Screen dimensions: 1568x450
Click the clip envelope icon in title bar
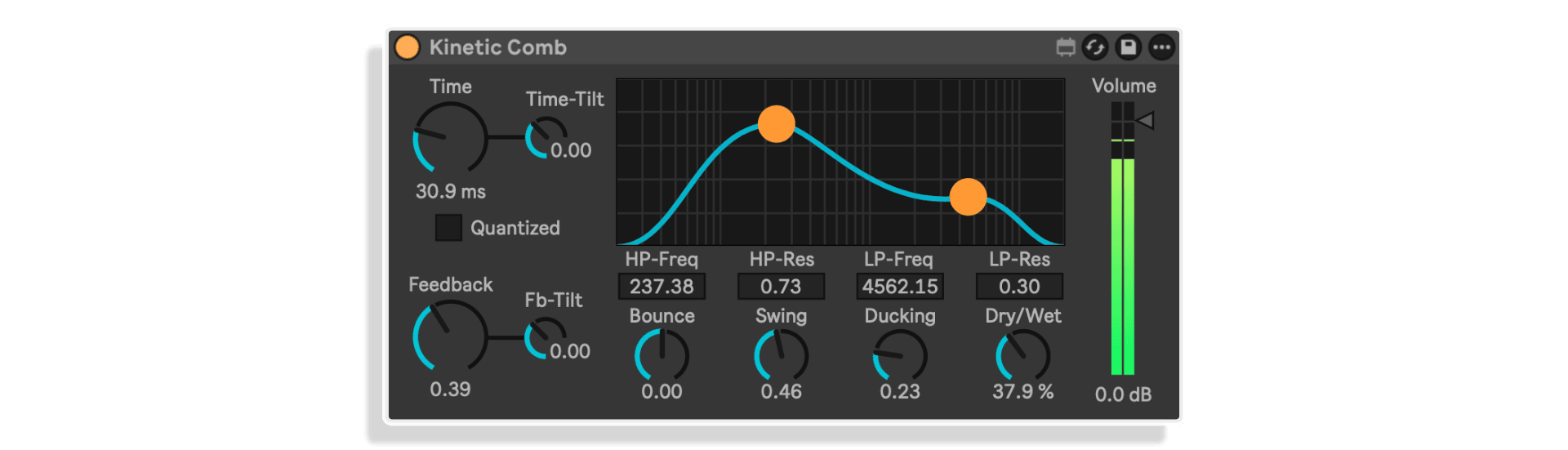tap(1065, 47)
